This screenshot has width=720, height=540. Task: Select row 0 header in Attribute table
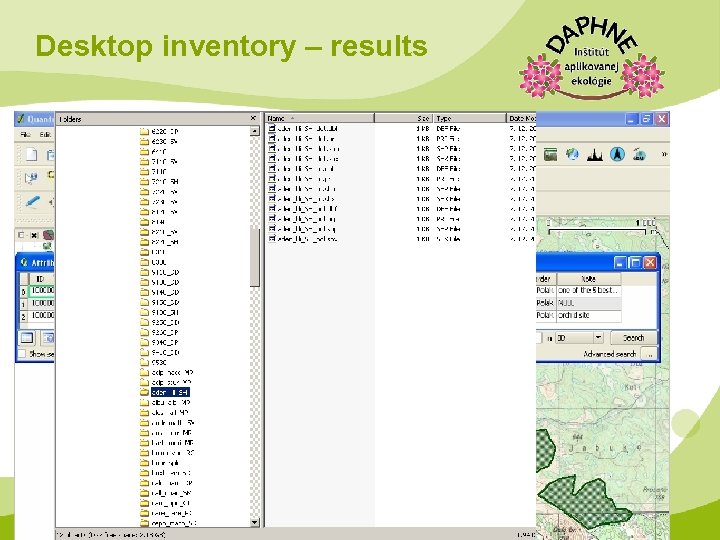point(23,291)
